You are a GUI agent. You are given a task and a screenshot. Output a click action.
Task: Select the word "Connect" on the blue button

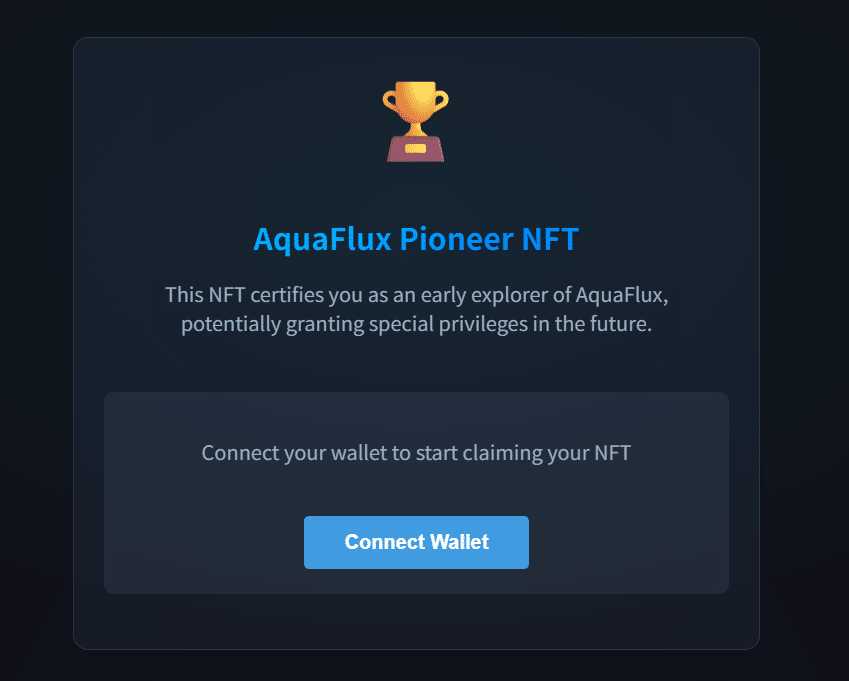coord(385,542)
